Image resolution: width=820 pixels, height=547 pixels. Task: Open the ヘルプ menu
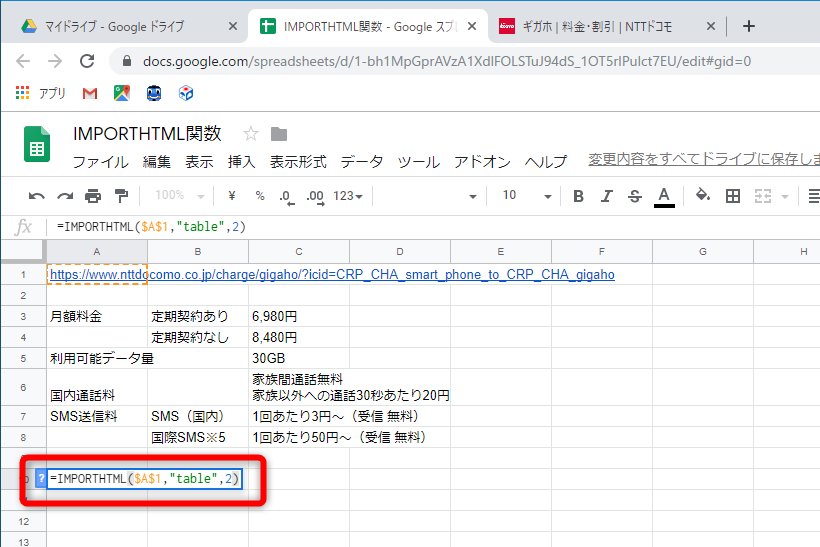coord(545,162)
